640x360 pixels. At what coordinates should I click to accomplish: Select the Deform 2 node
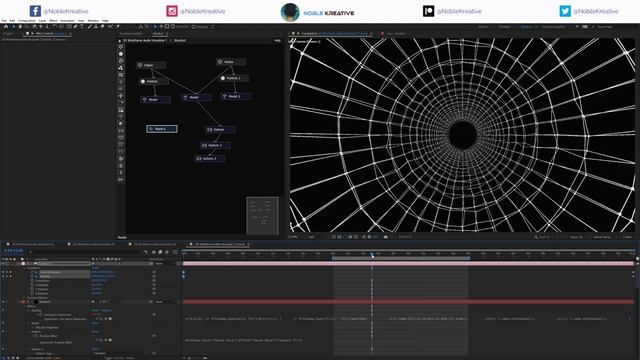[215, 145]
